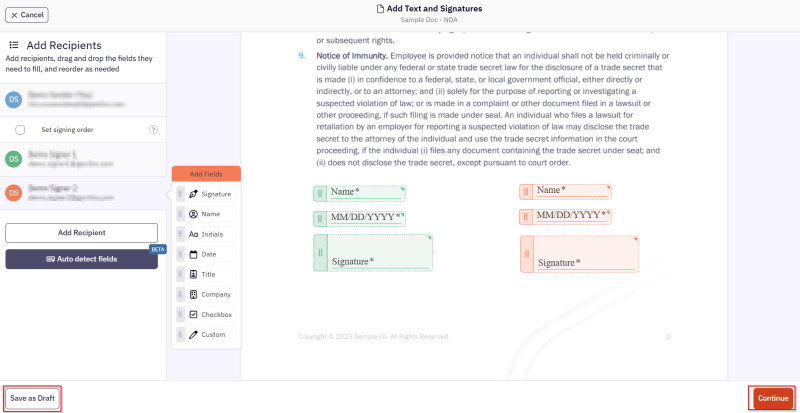Viewport: 800px width, 413px height.
Task: Click the Checkbox field type icon
Action: click(x=194, y=314)
